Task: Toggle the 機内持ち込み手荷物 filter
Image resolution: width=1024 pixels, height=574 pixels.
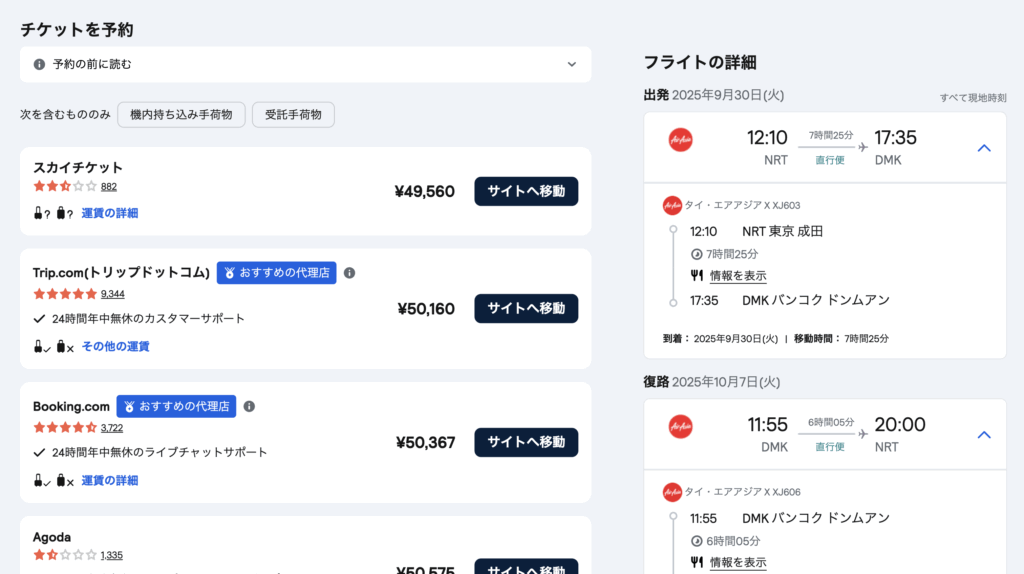Action: click(x=181, y=115)
